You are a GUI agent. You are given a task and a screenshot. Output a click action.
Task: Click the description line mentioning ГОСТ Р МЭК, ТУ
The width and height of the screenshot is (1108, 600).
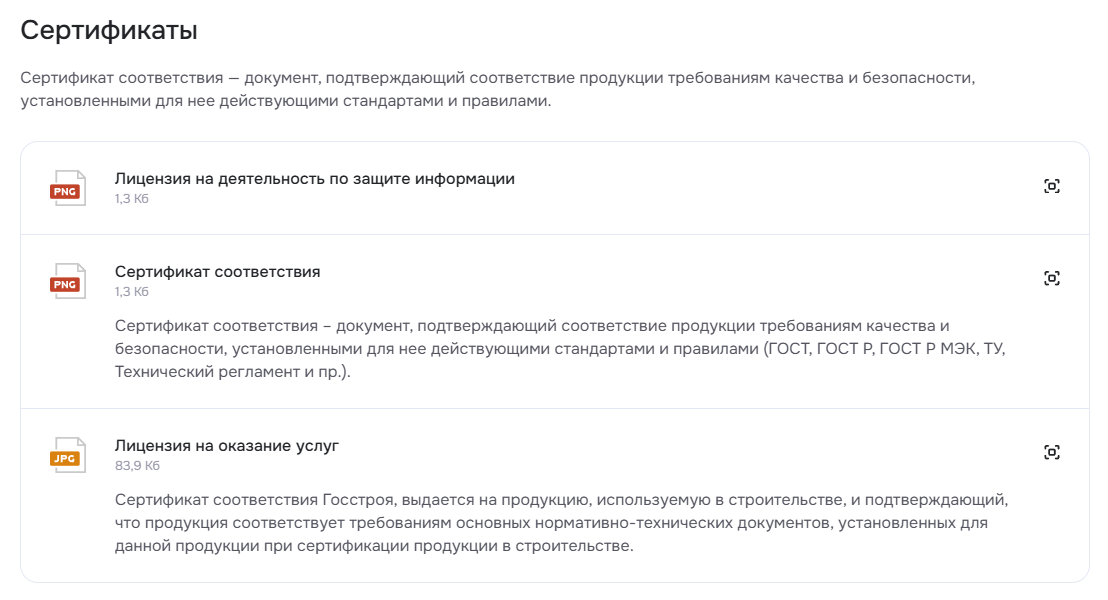pyautogui.click(x=560, y=349)
